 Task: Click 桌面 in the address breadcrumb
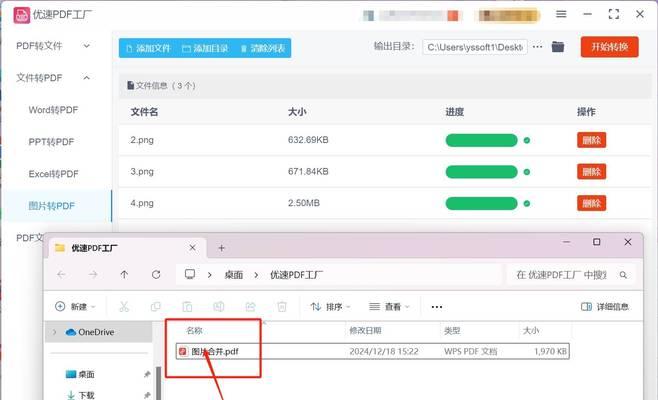(234, 275)
